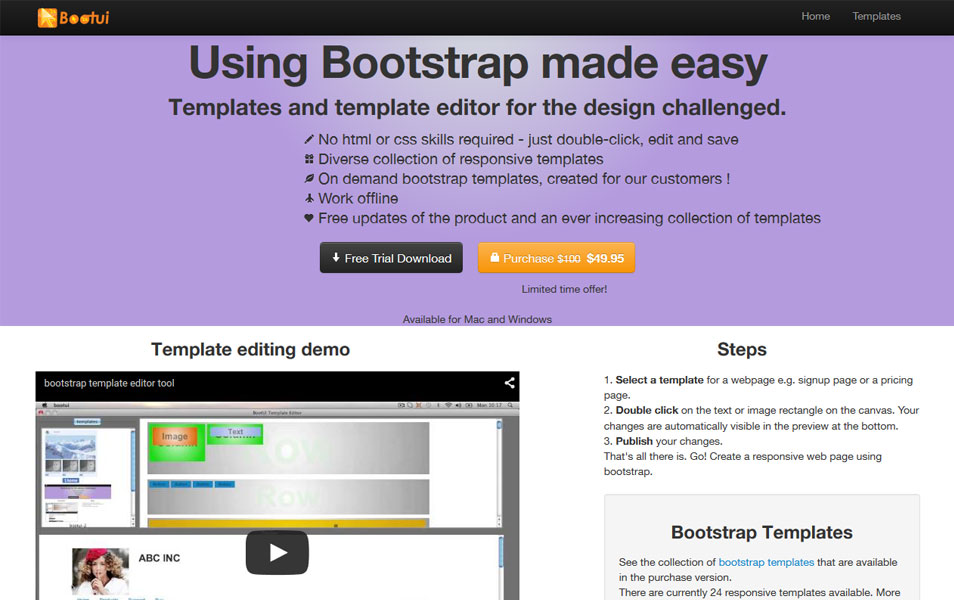
Task: Click the leaf icon beside 'On demand bootstrap templates'
Action: [309, 178]
